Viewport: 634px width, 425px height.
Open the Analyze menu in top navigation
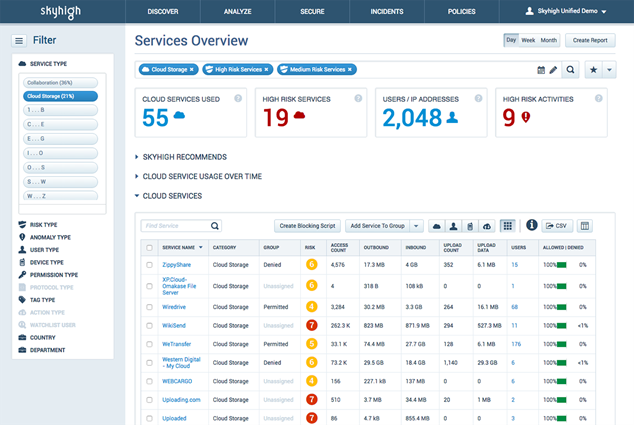pos(238,11)
